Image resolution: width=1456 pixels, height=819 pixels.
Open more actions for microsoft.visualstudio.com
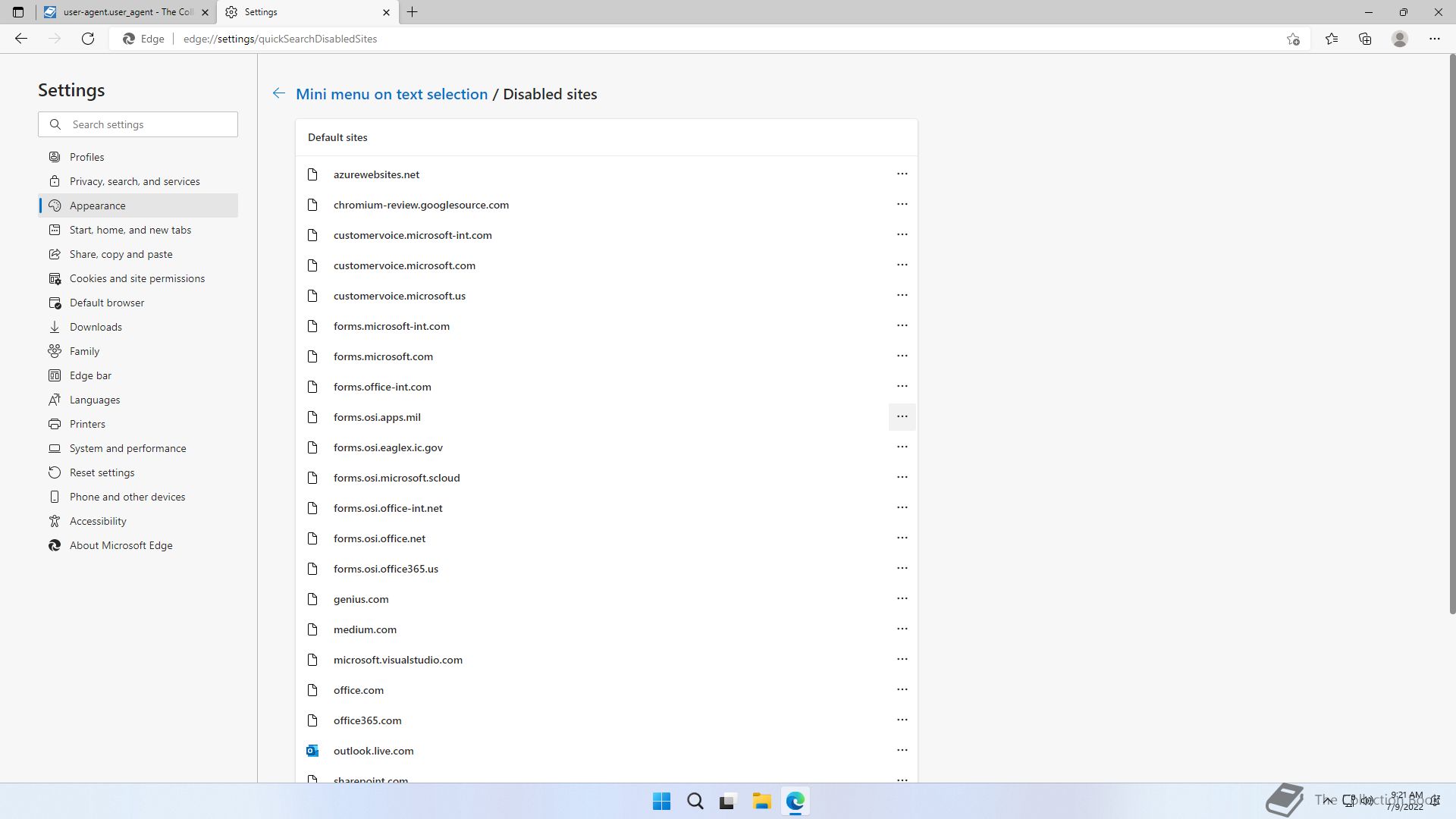click(x=902, y=659)
